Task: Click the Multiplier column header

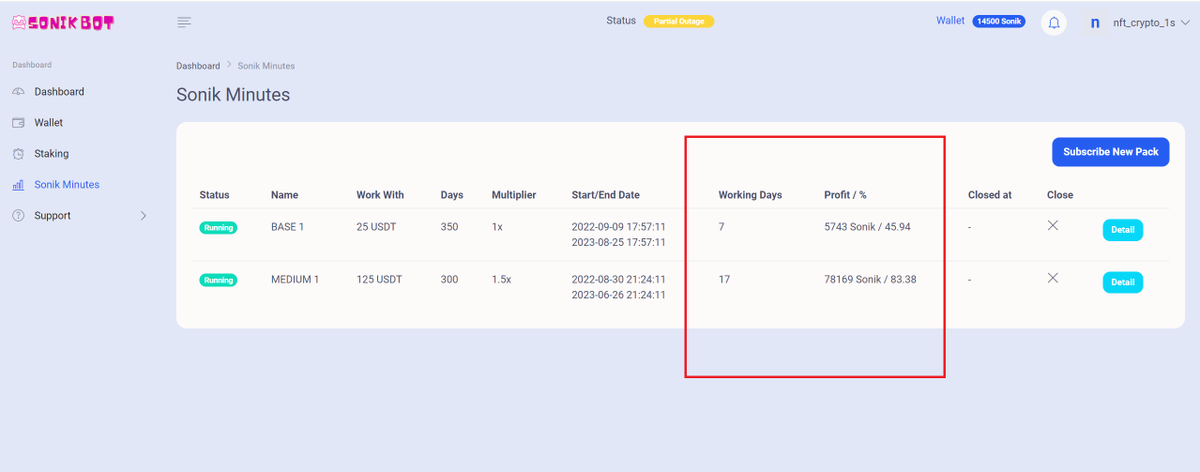Action: [514, 195]
